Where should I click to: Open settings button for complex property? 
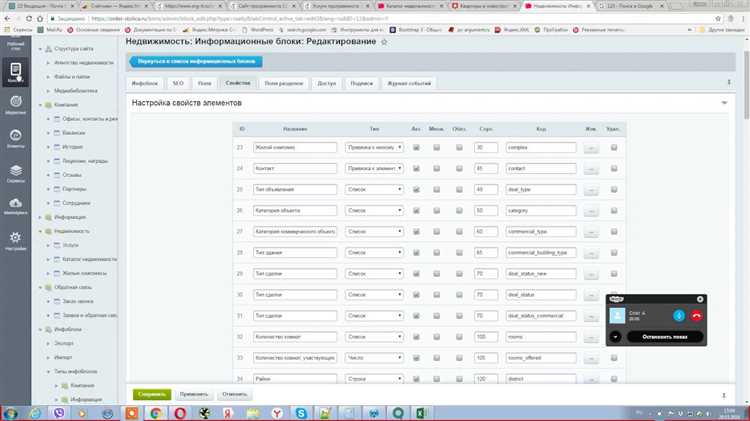tap(591, 148)
